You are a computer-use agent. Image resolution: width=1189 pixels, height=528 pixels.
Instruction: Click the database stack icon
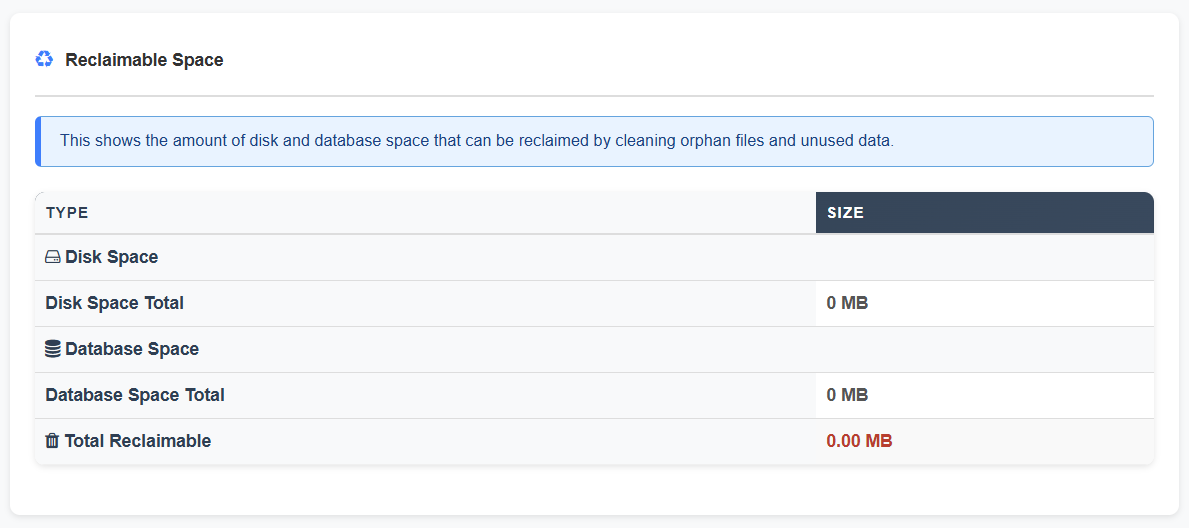click(x=52, y=349)
